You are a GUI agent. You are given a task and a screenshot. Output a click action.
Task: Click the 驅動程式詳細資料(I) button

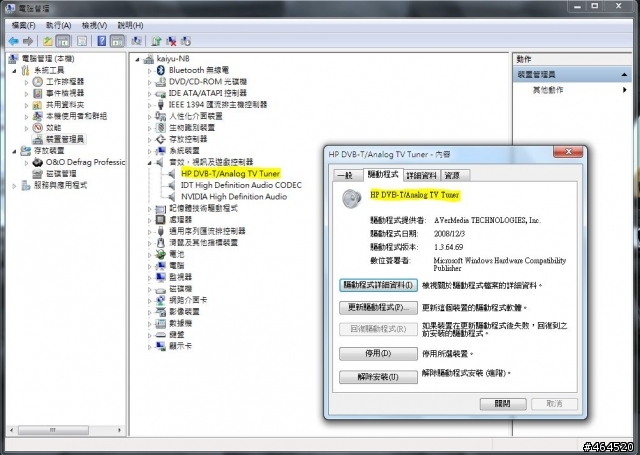coord(378,285)
